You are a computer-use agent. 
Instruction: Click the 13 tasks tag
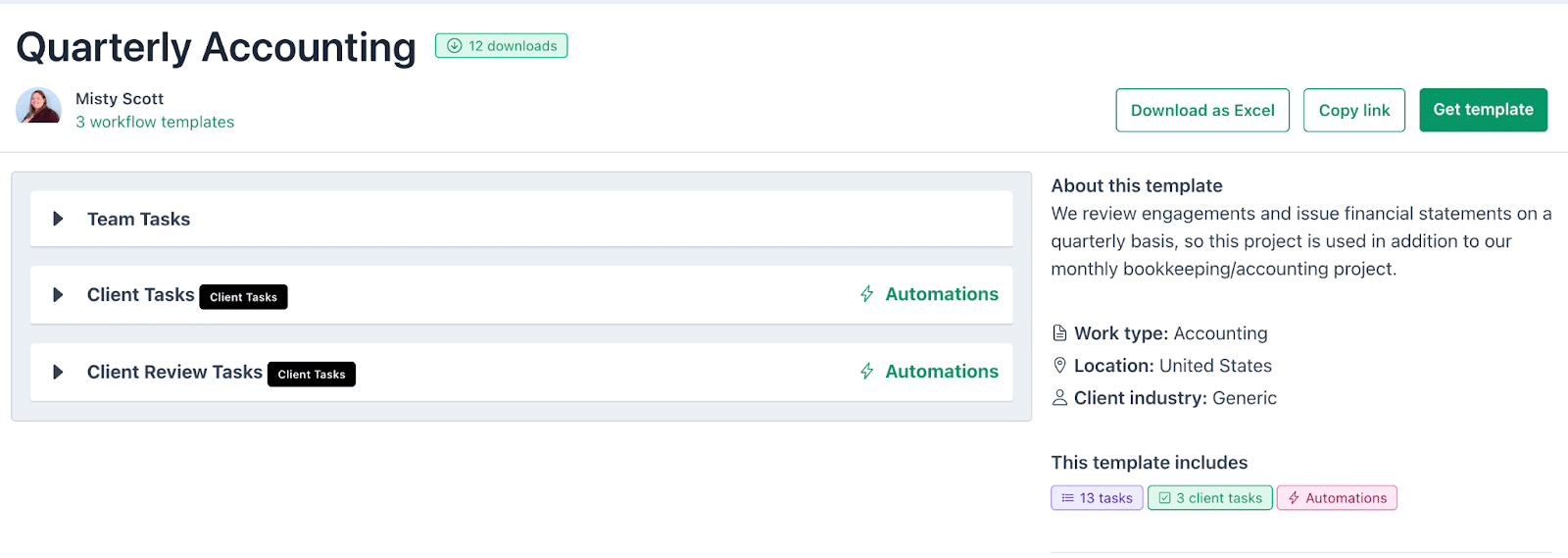(1097, 498)
